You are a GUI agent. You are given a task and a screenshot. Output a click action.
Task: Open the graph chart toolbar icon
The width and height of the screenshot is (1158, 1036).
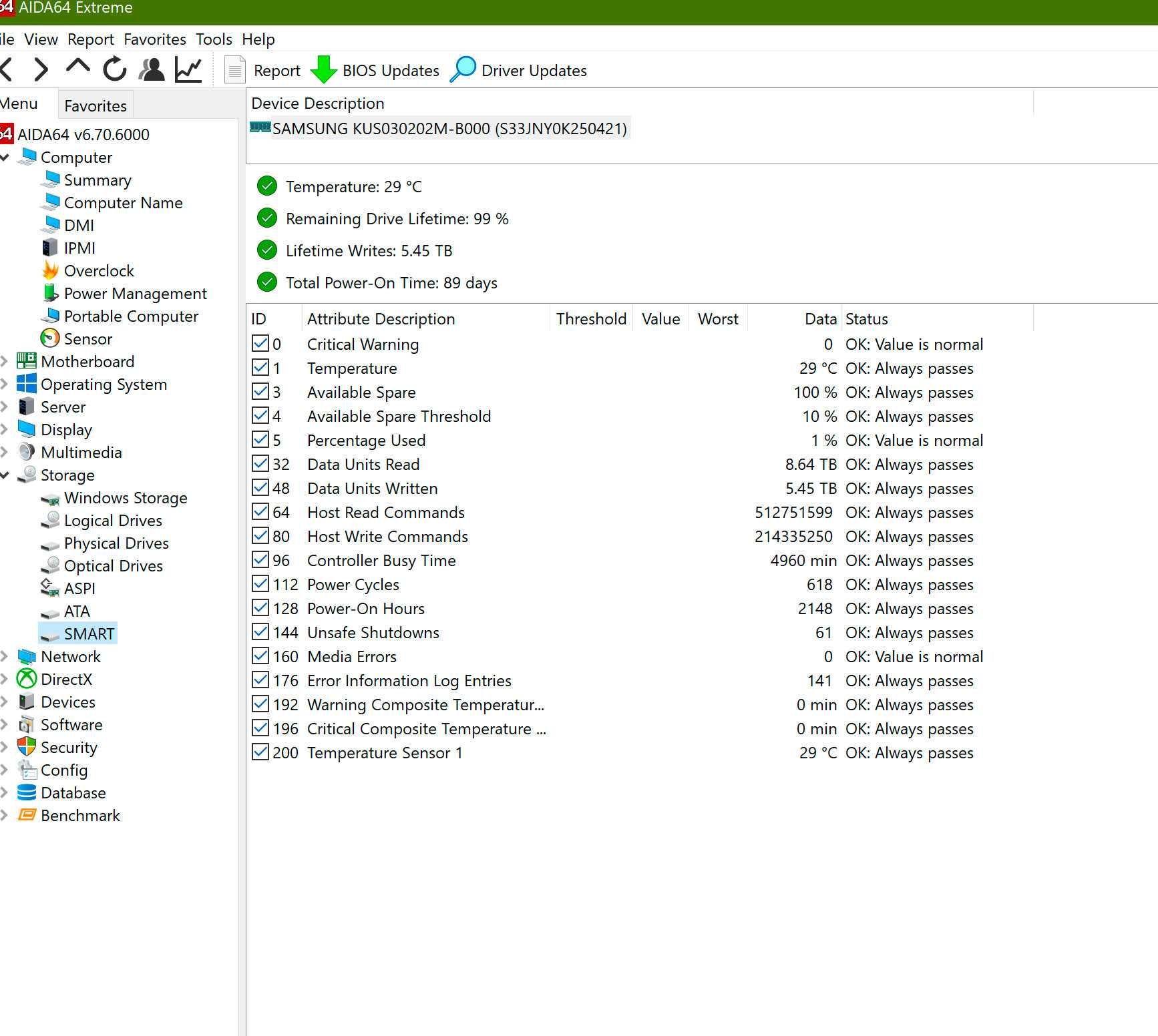point(188,69)
